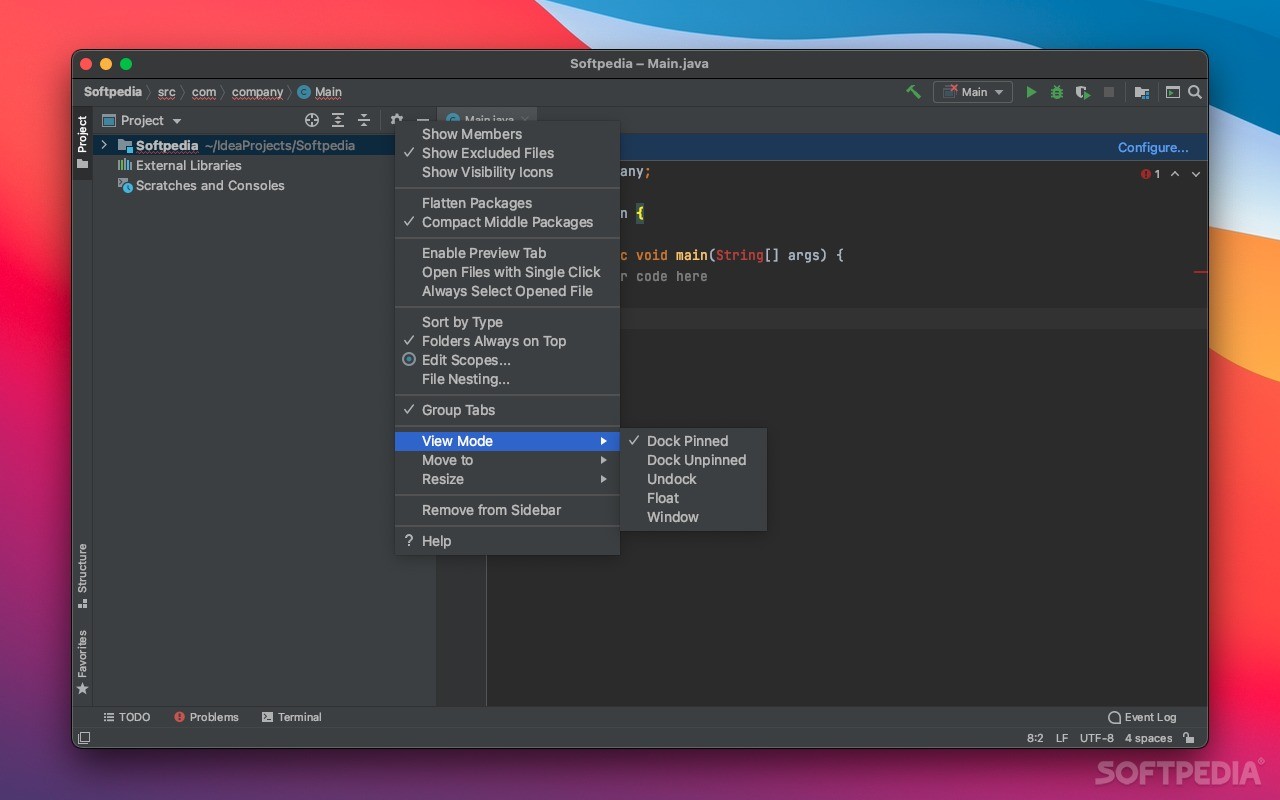Uncheck Folders Always on Top
The height and width of the screenshot is (800, 1280).
(x=508, y=341)
